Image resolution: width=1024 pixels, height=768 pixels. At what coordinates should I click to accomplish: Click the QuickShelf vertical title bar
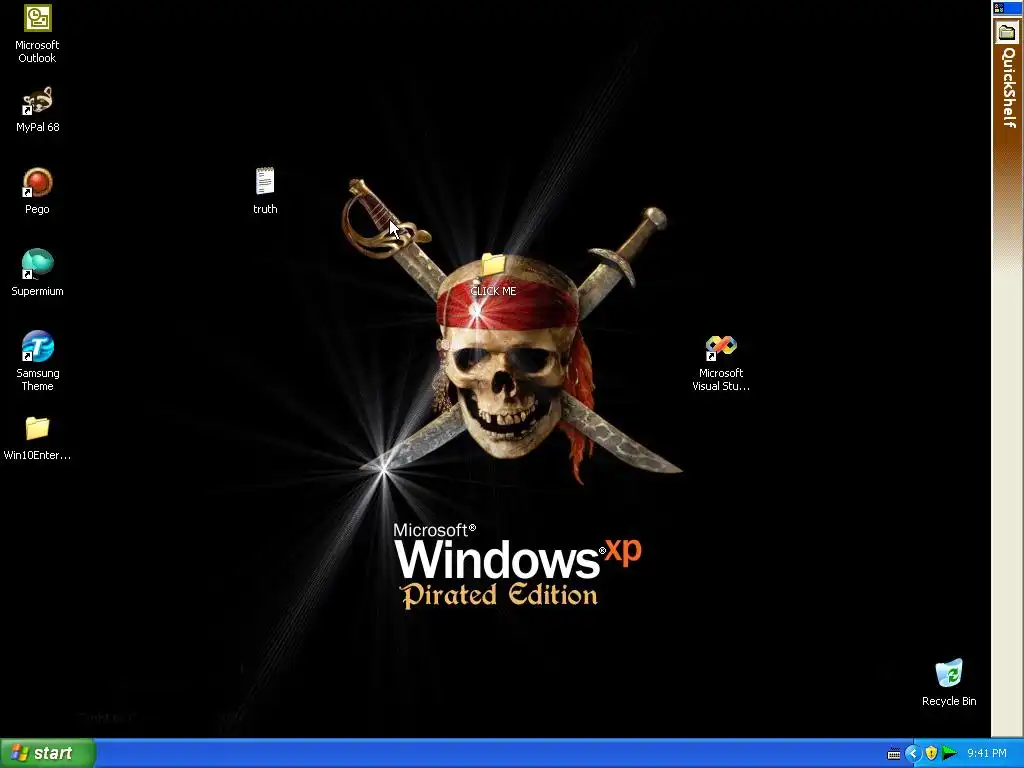click(1008, 88)
